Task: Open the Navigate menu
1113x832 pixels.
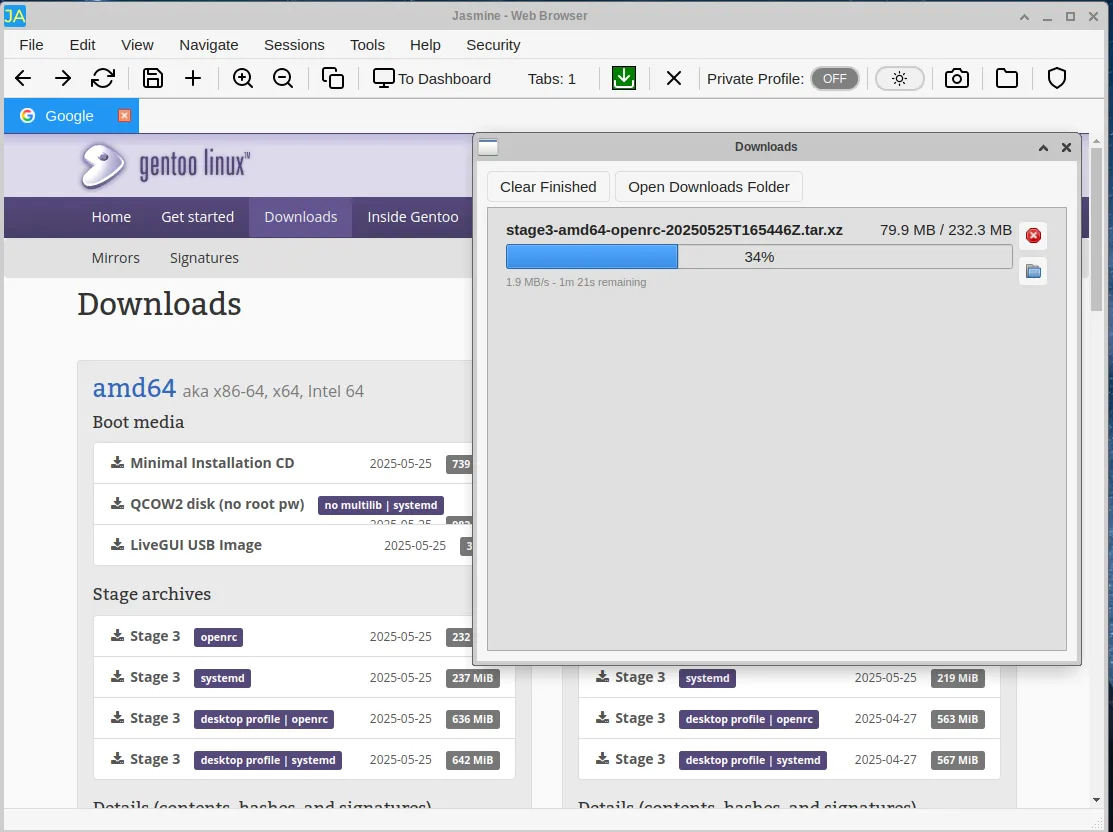Action: point(209,45)
